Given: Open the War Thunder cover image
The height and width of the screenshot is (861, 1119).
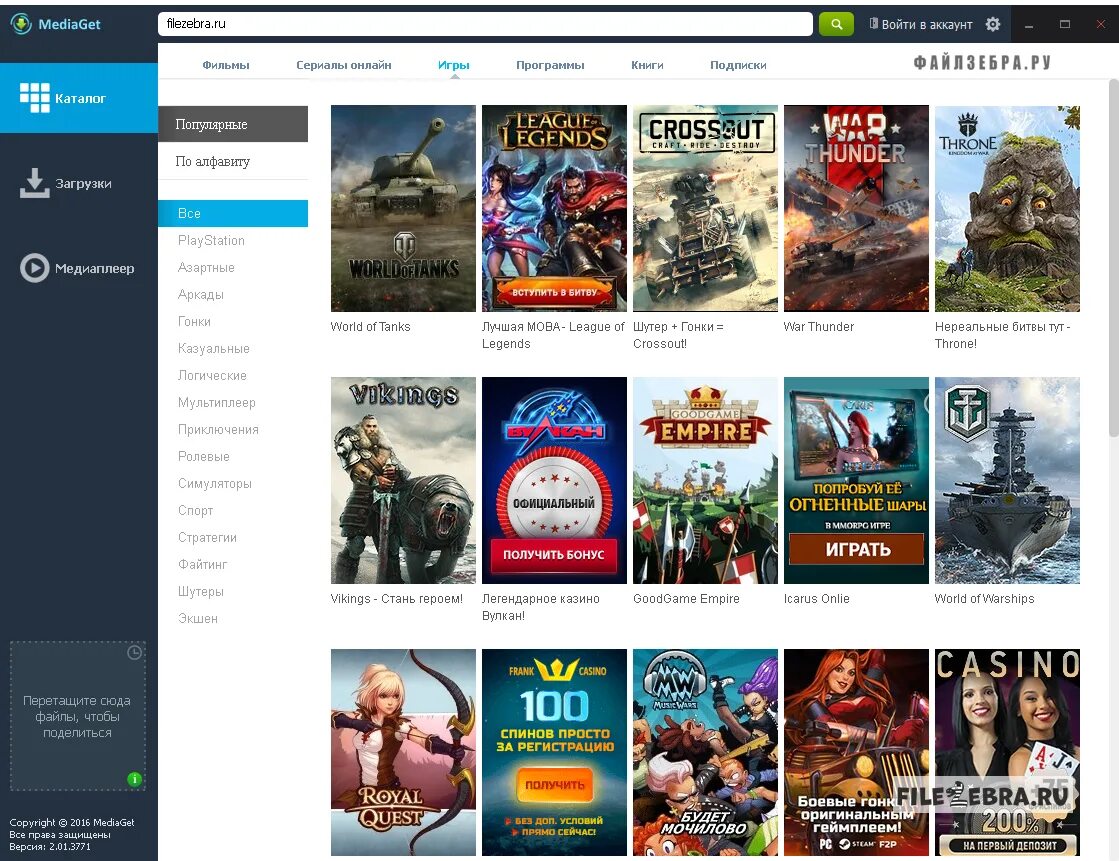Looking at the screenshot, I should pos(856,208).
